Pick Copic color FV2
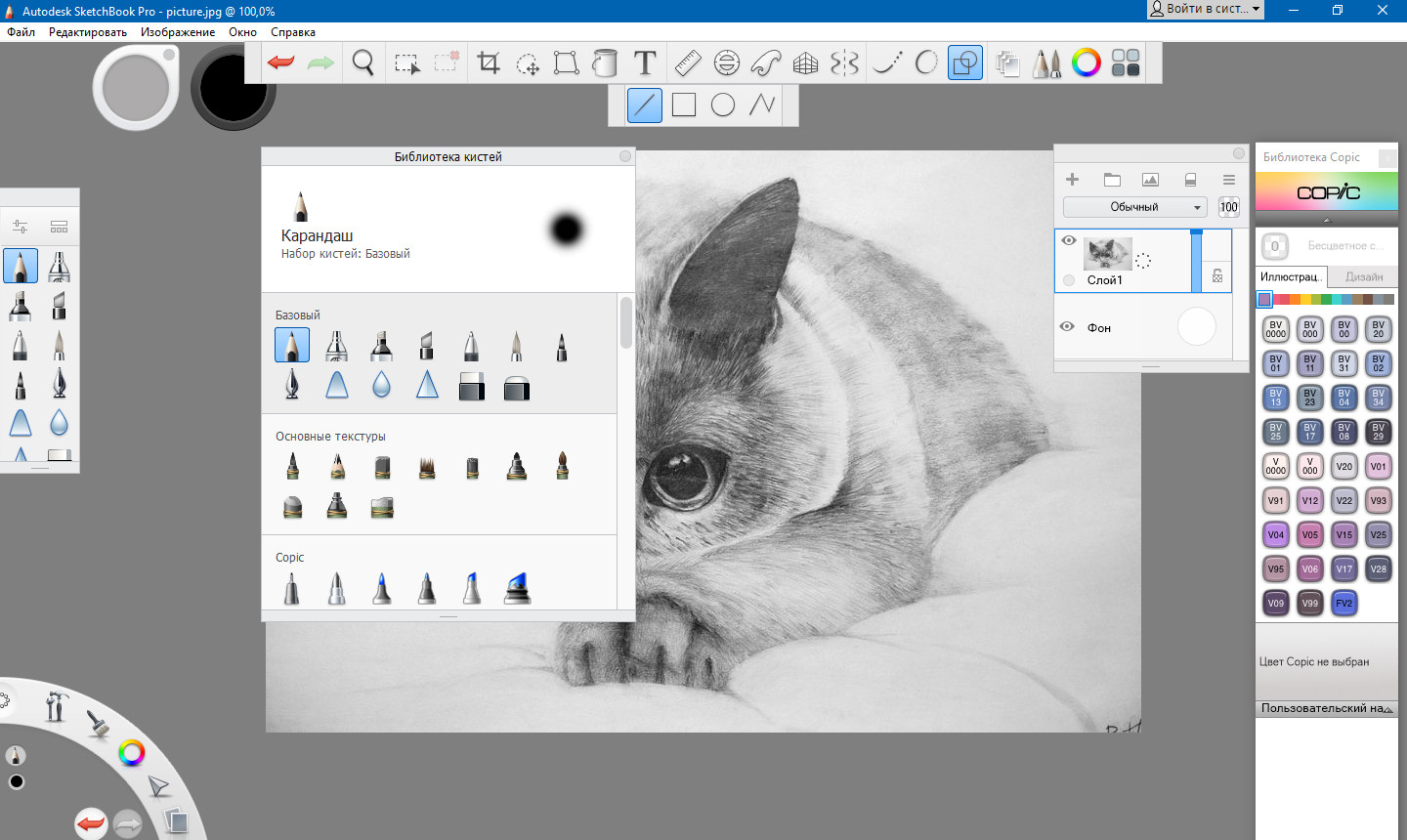 [x=1344, y=603]
